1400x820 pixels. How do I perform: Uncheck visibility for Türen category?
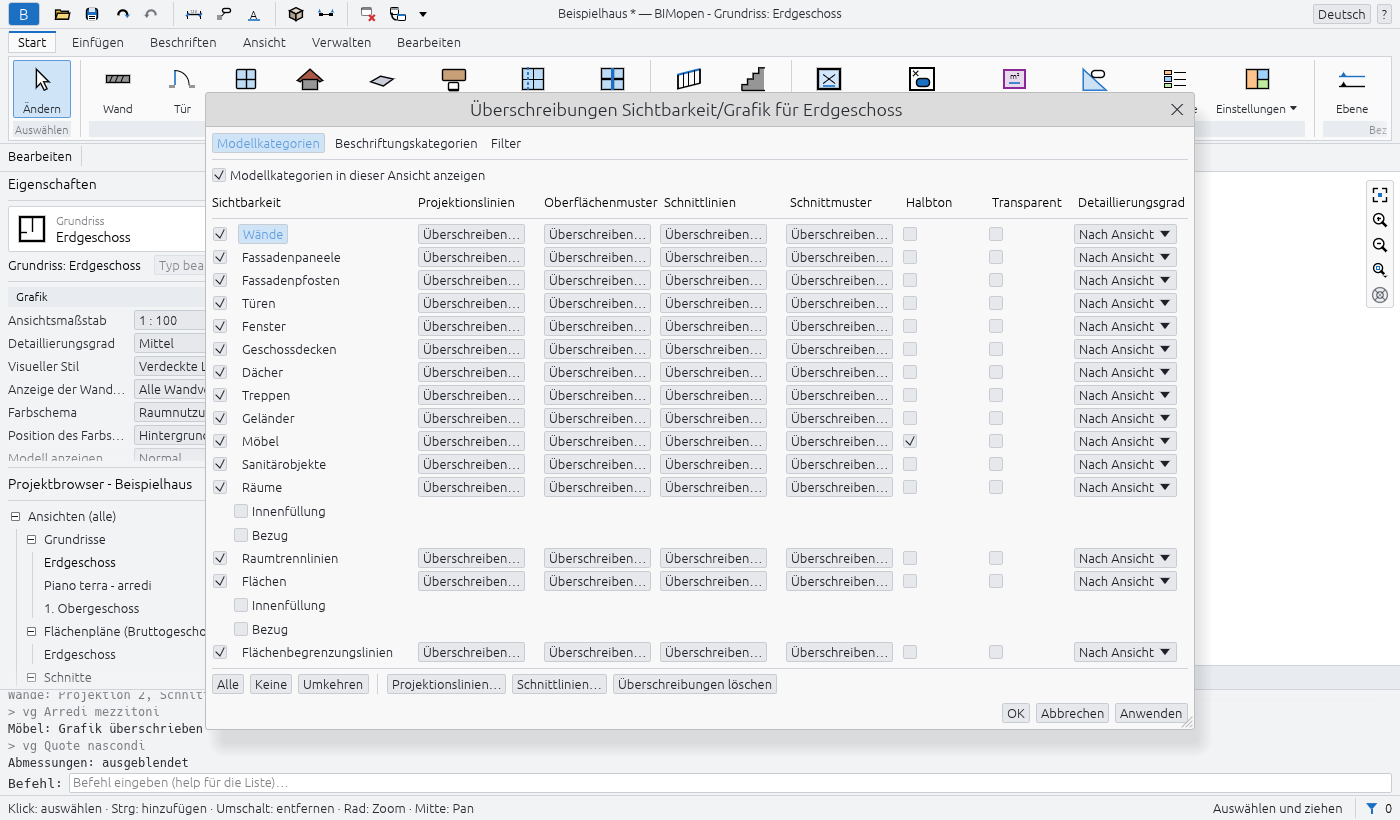[x=220, y=303]
